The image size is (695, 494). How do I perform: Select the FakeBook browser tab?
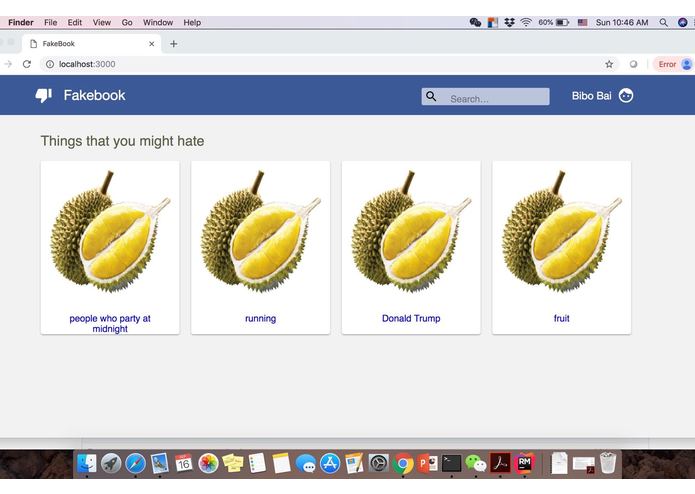click(91, 44)
